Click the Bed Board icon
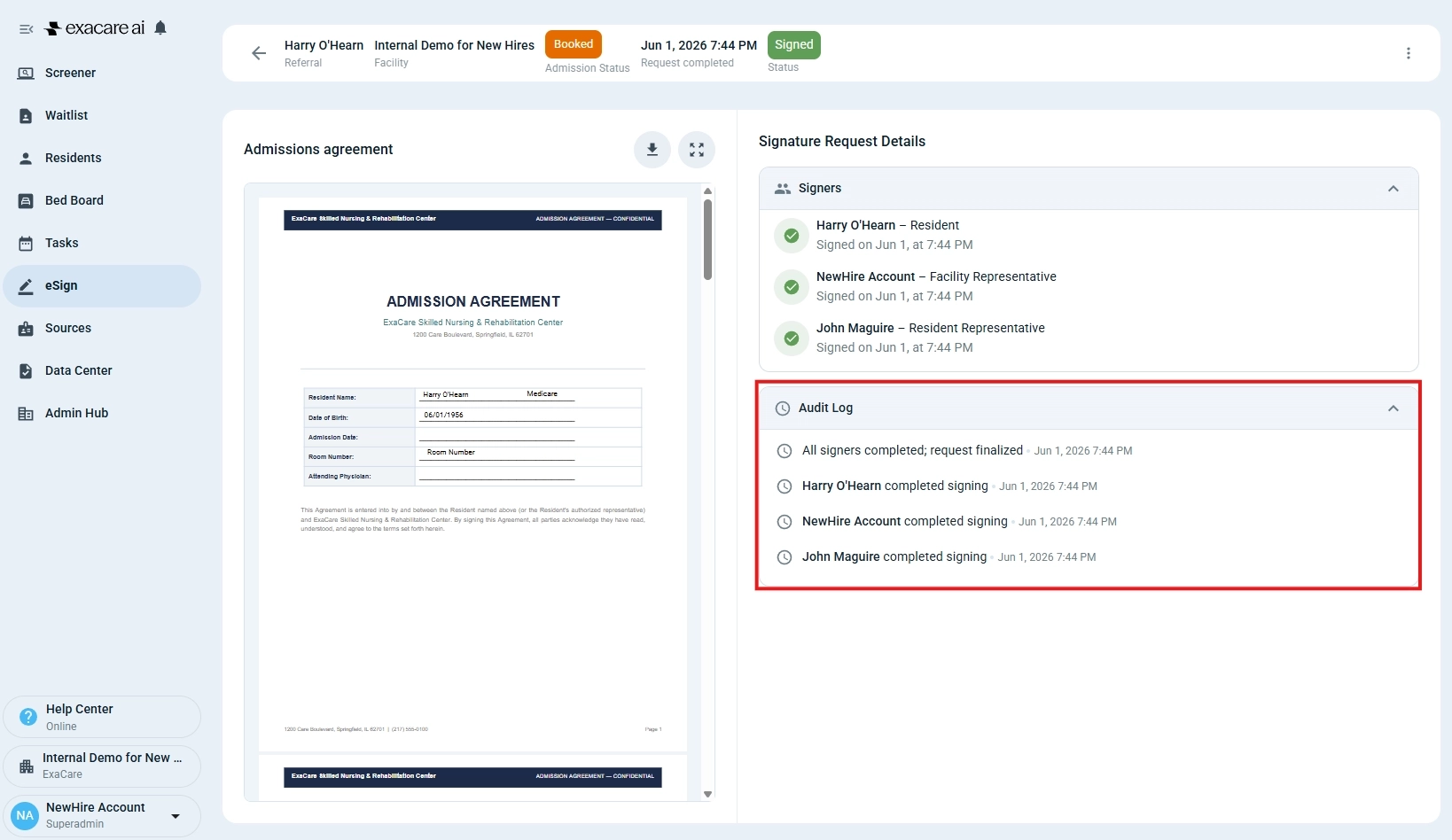The image size is (1452, 840). pyautogui.click(x=26, y=200)
